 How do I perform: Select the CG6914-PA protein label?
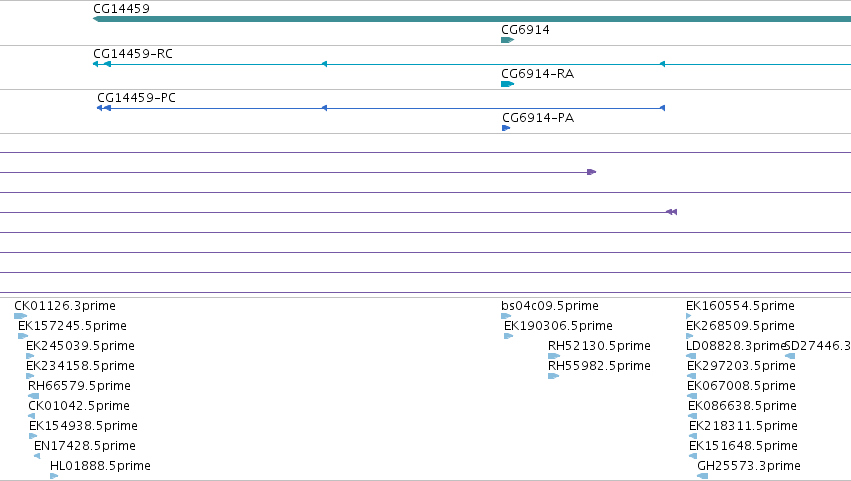click(x=538, y=118)
